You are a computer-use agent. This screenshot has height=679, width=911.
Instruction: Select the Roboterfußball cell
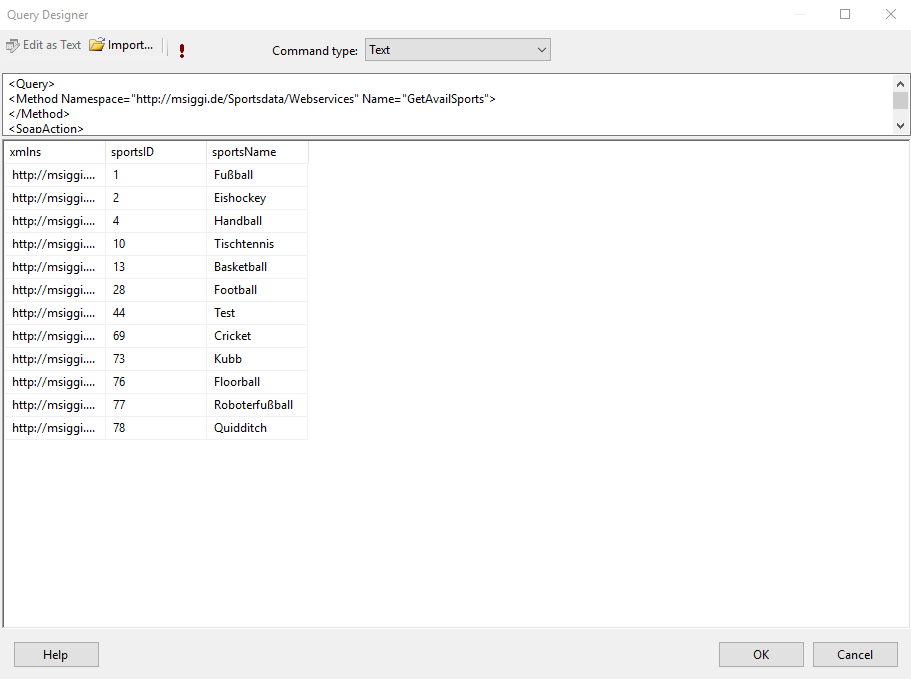256,405
